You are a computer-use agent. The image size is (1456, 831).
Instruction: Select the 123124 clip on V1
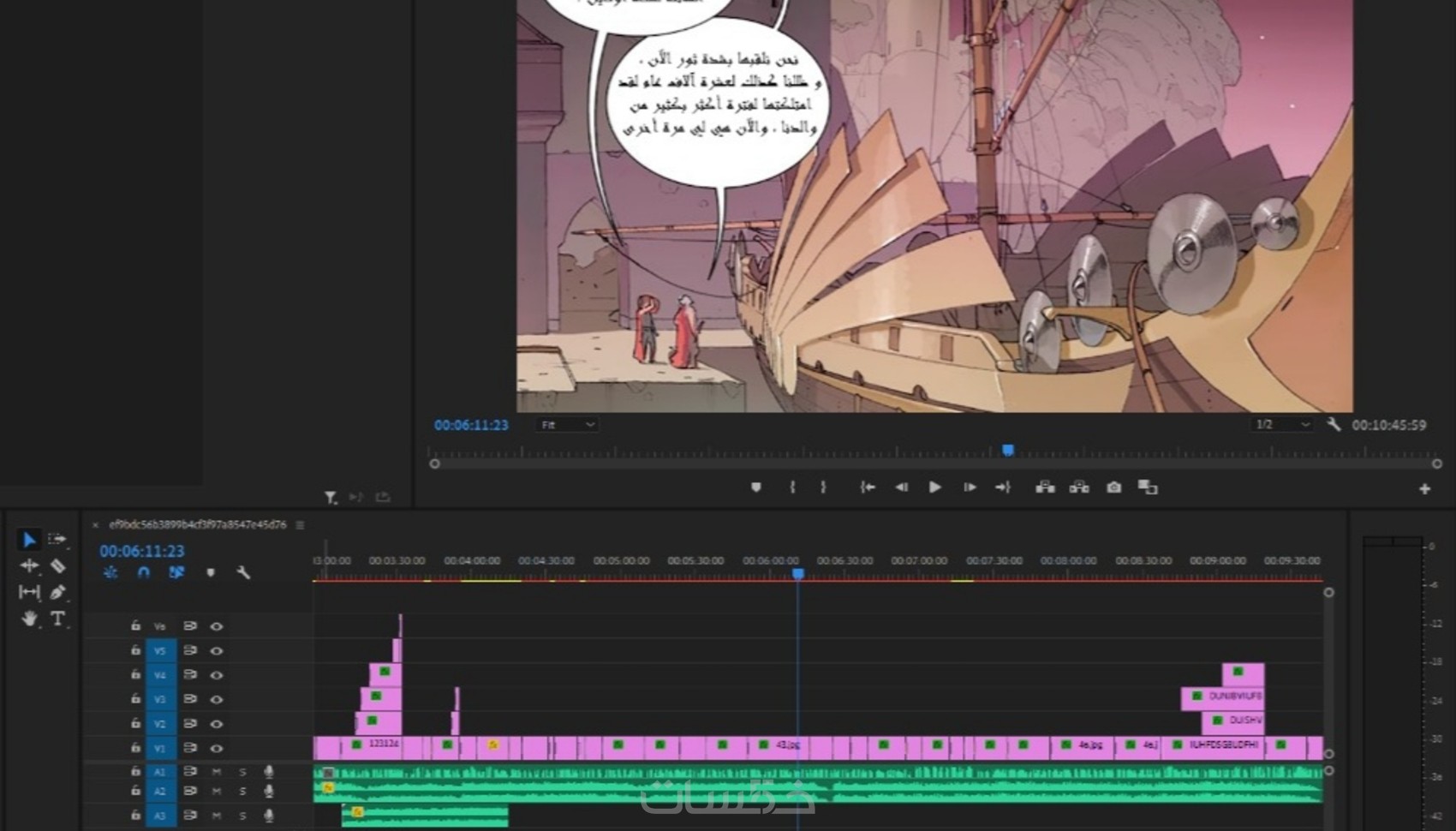click(x=372, y=747)
